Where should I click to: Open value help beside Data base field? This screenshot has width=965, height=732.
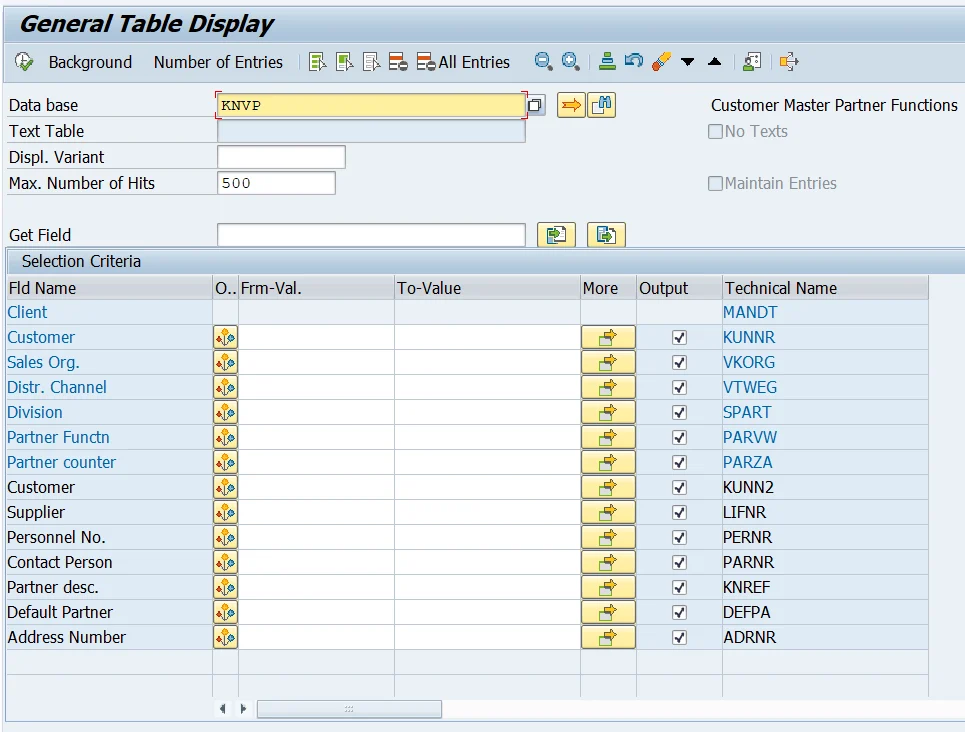pyautogui.click(x=535, y=105)
